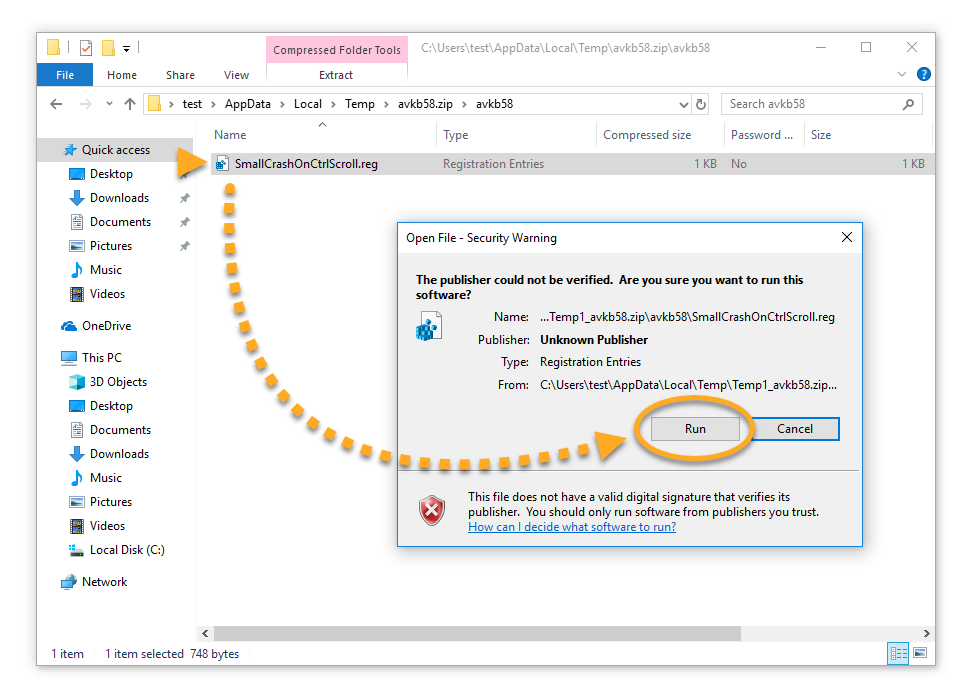
Task: Switch to Large icons view
Action: [x=921, y=653]
